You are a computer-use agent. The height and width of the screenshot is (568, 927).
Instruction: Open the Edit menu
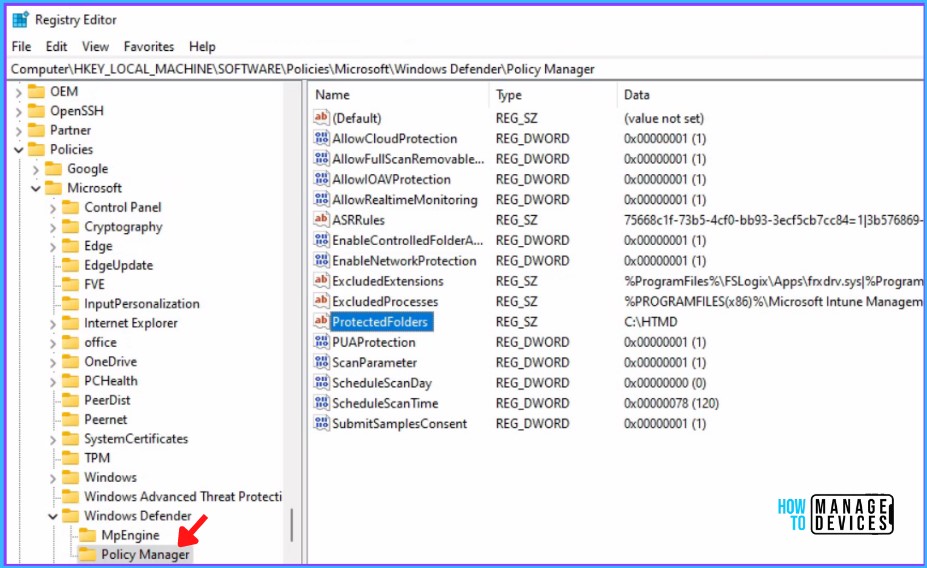click(x=56, y=47)
